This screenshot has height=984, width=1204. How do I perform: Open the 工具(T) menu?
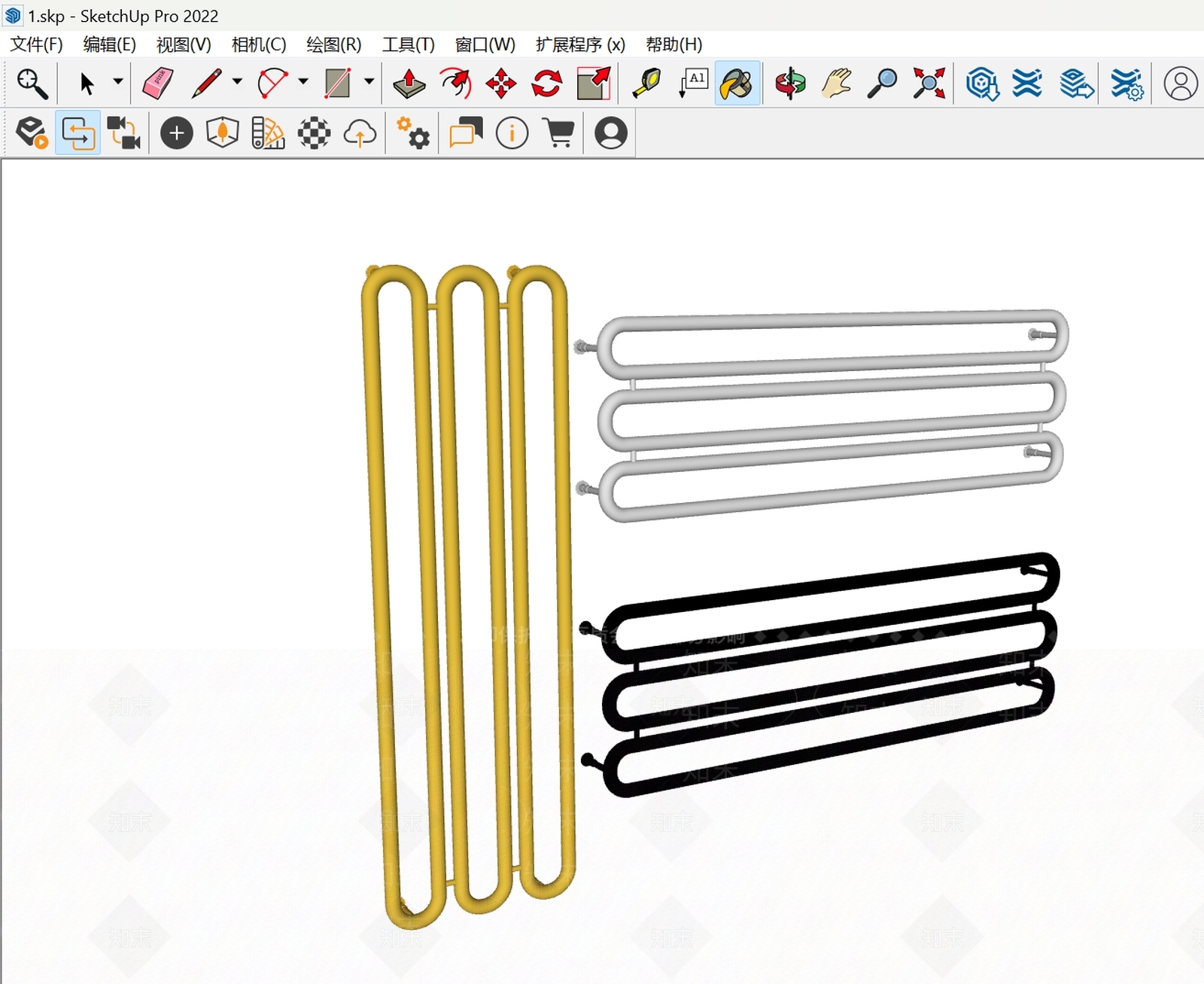(409, 44)
